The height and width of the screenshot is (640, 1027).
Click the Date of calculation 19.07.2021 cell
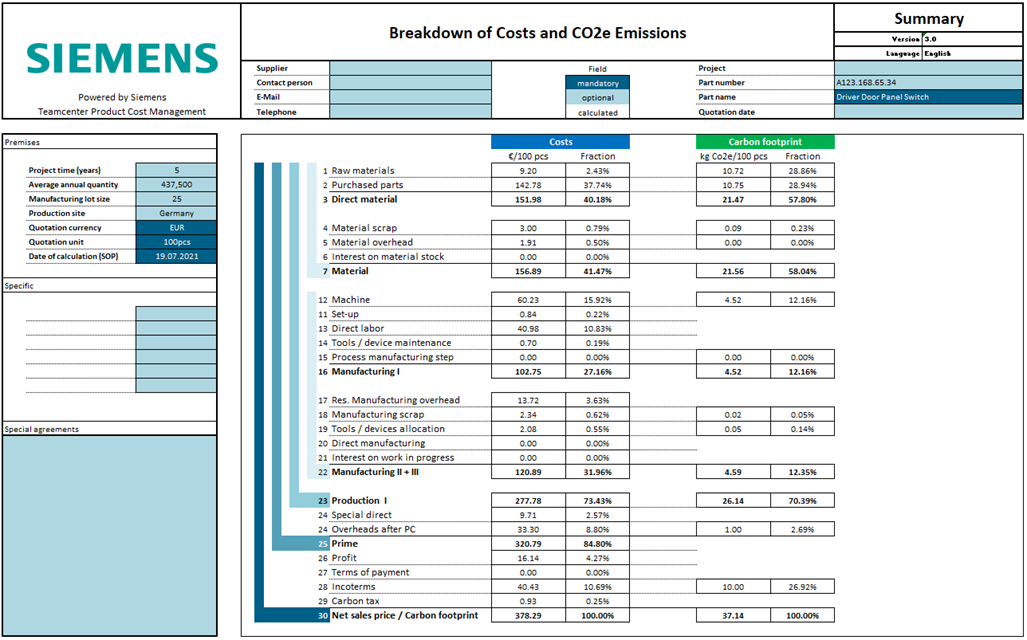(x=176, y=257)
